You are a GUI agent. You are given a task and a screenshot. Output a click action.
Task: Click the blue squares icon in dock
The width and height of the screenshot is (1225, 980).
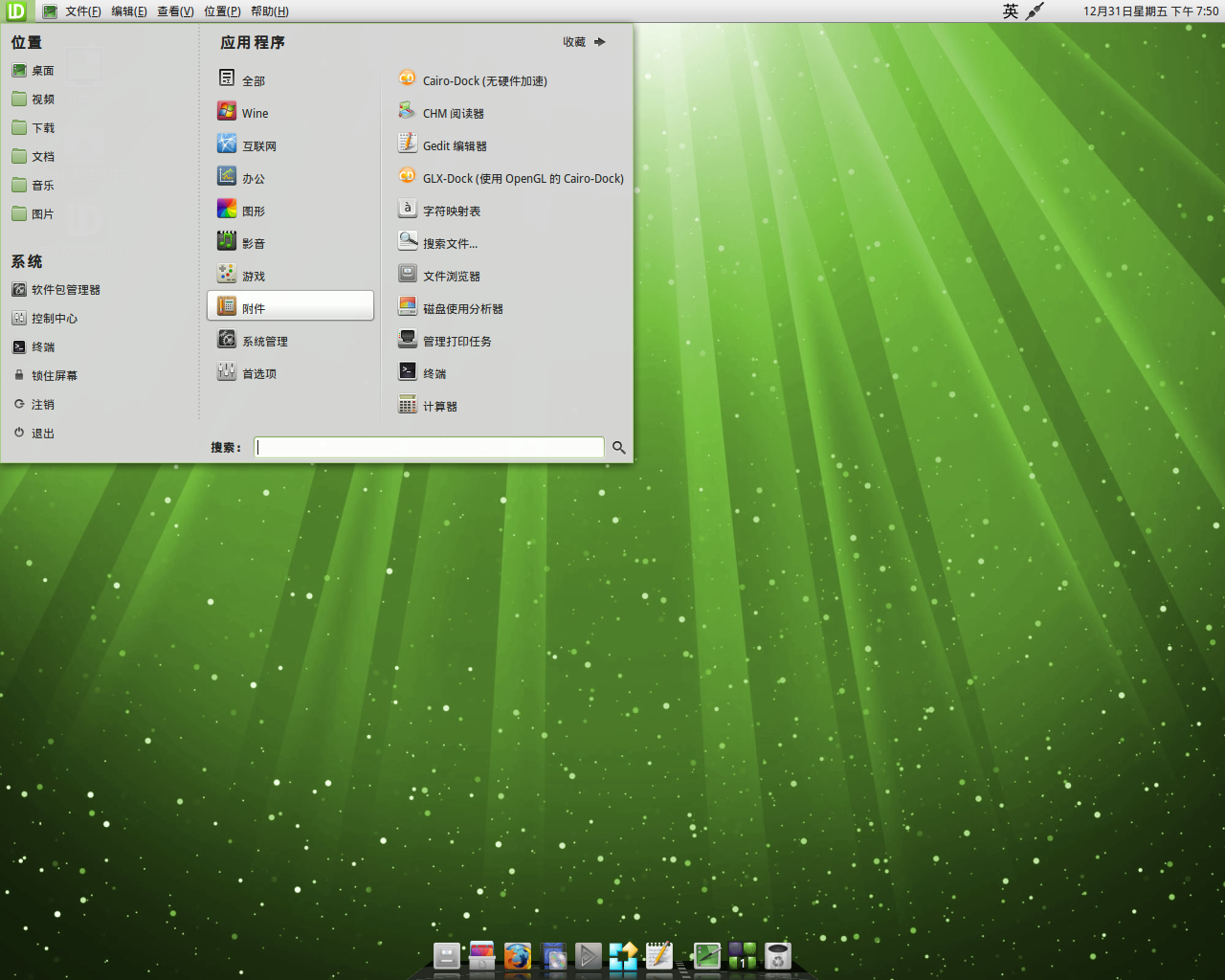tap(623, 955)
